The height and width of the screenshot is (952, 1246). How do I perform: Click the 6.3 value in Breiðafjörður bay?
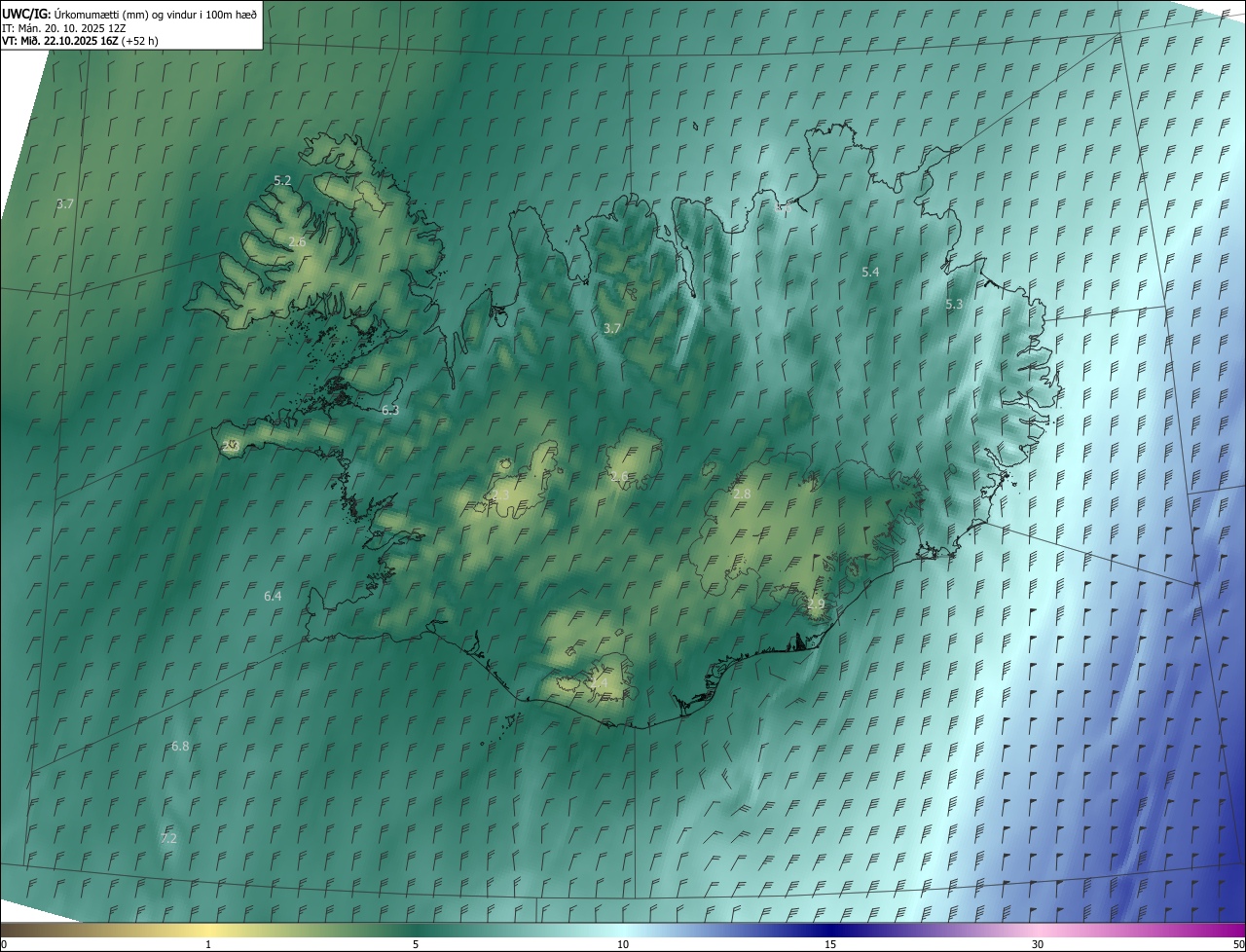390,411
